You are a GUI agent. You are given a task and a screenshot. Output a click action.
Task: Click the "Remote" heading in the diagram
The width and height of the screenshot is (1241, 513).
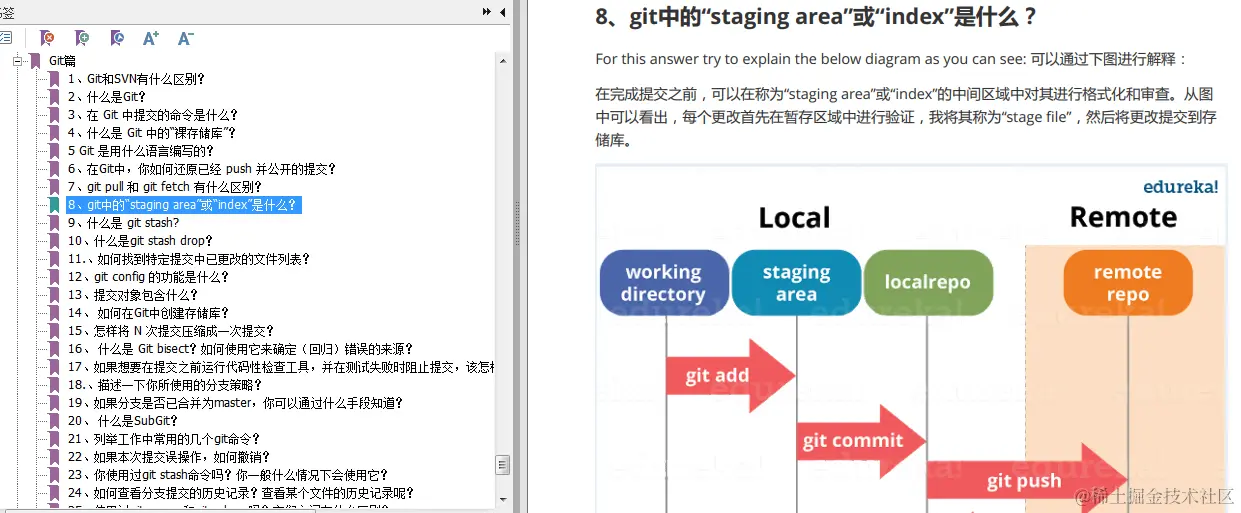[x=1123, y=217]
